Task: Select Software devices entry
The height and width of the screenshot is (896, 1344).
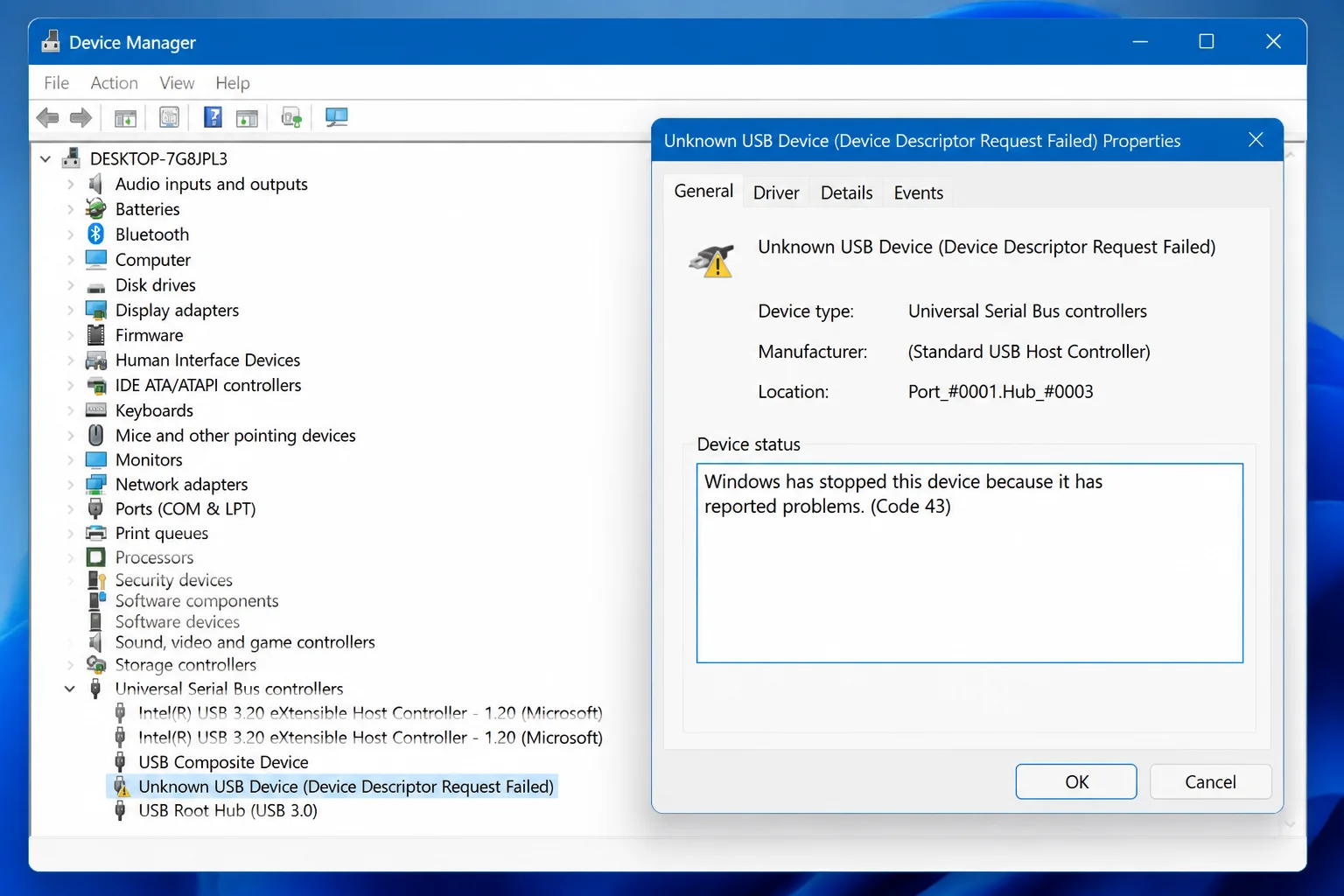Action: point(178,622)
